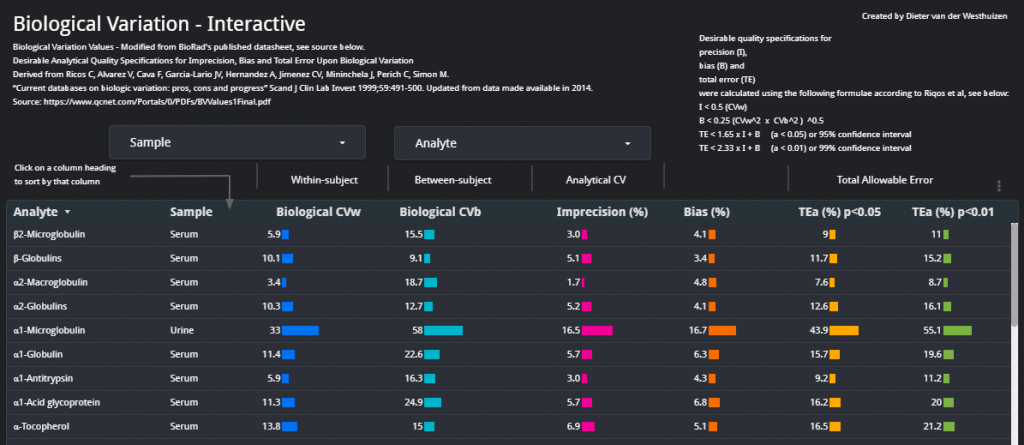Sort by the Bias (%) column
Image resolution: width=1024 pixels, height=445 pixels.
click(706, 211)
